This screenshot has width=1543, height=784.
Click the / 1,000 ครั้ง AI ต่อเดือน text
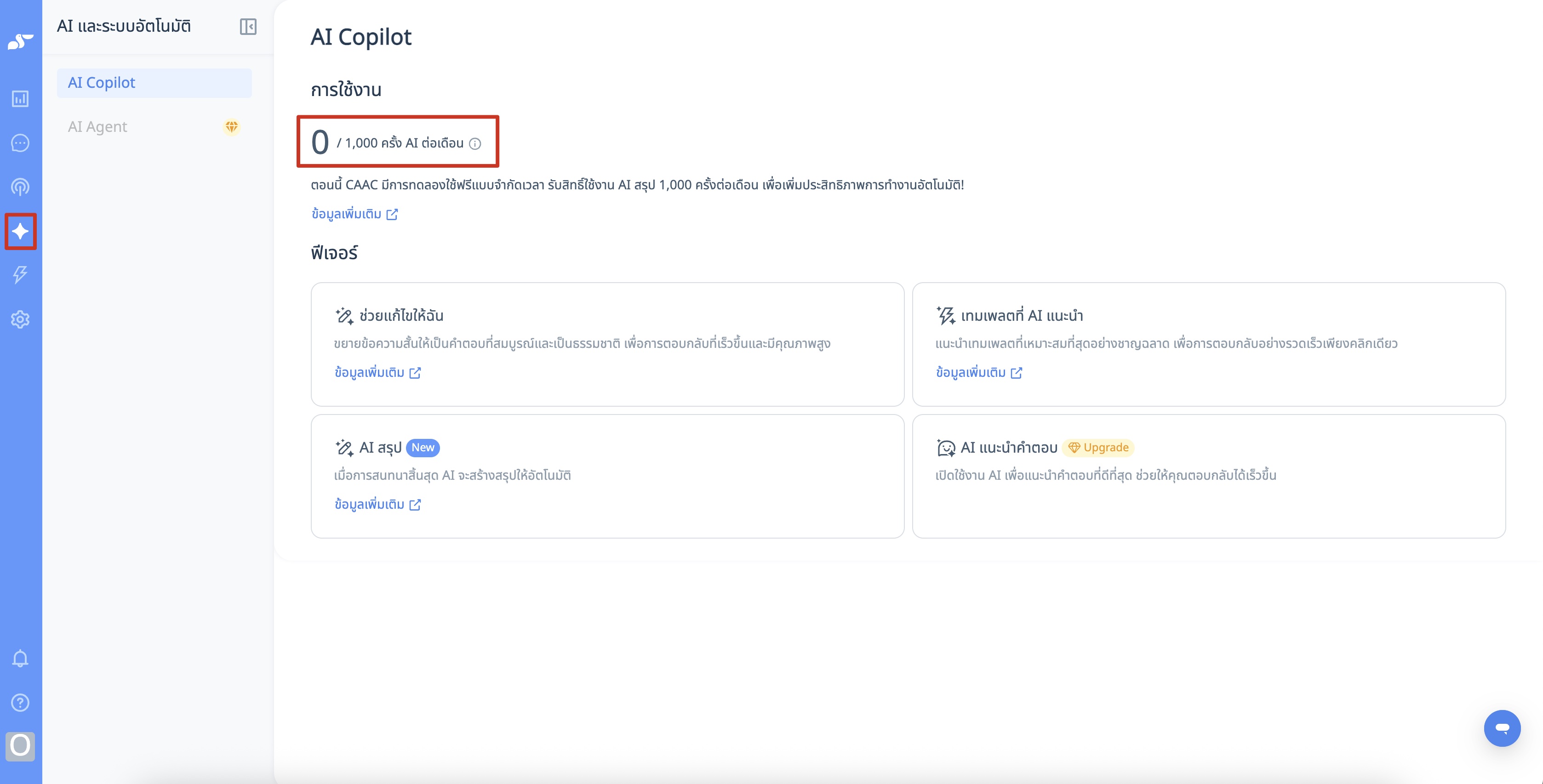click(400, 143)
